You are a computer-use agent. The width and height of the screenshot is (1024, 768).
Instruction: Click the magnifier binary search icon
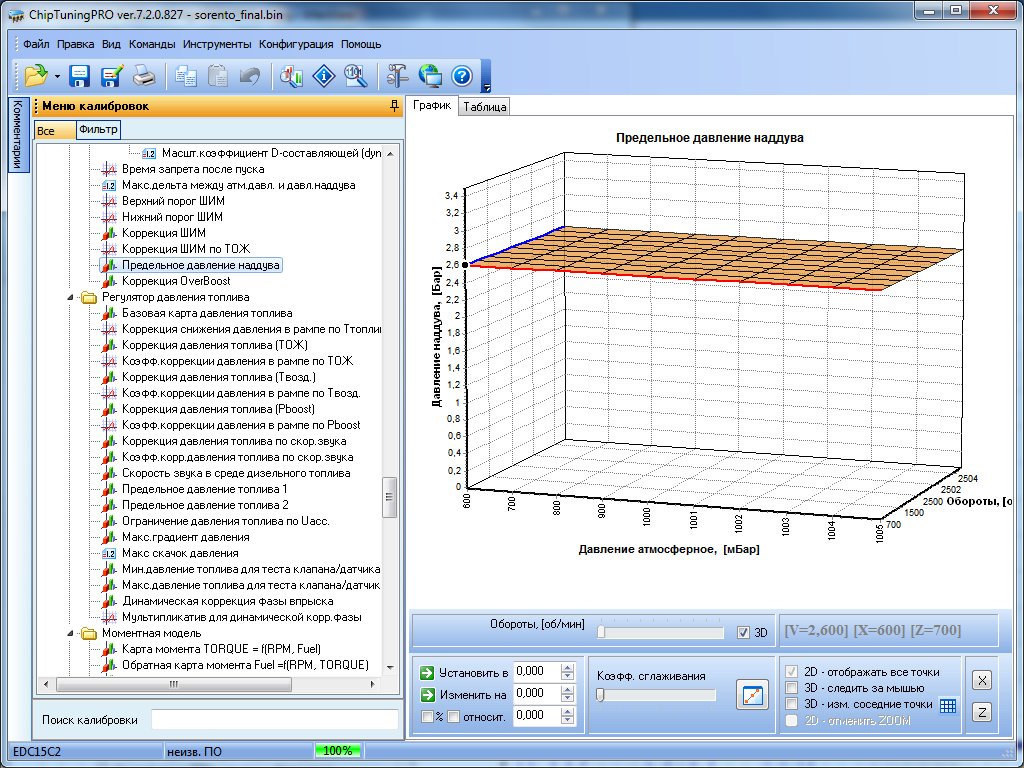[x=355, y=76]
